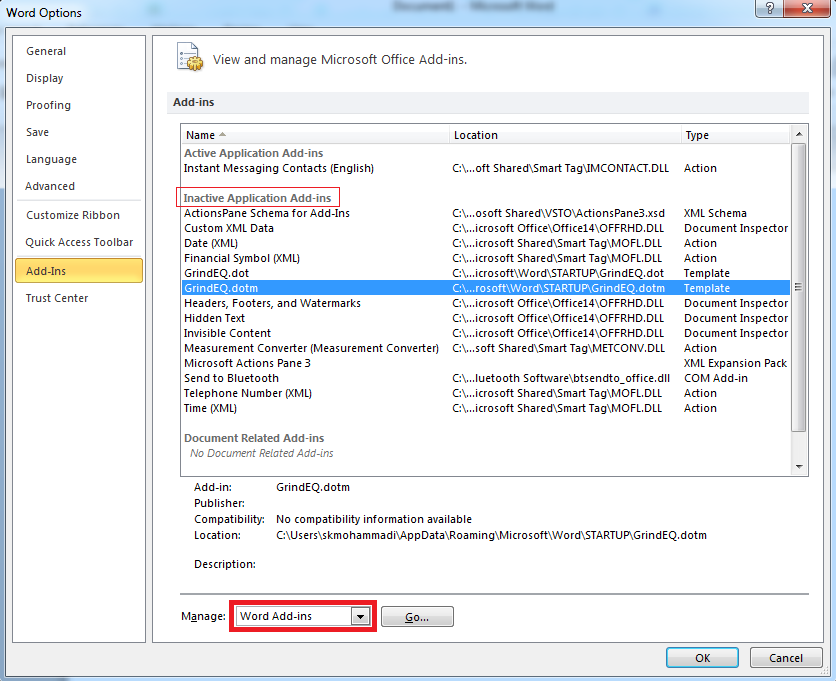Open the Quick Access Toolbar category
This screenshot has height=681, width=836.
point(79,242)
